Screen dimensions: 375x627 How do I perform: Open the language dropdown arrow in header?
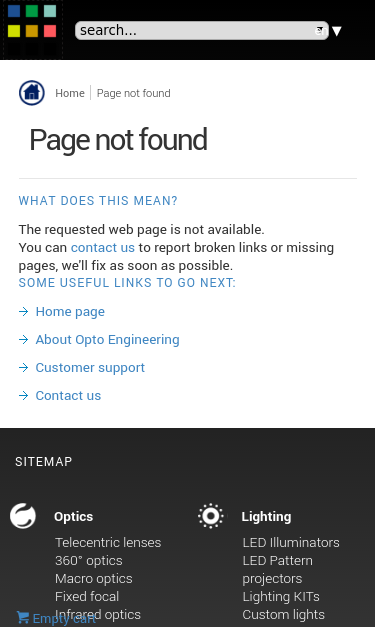(337, 31)
